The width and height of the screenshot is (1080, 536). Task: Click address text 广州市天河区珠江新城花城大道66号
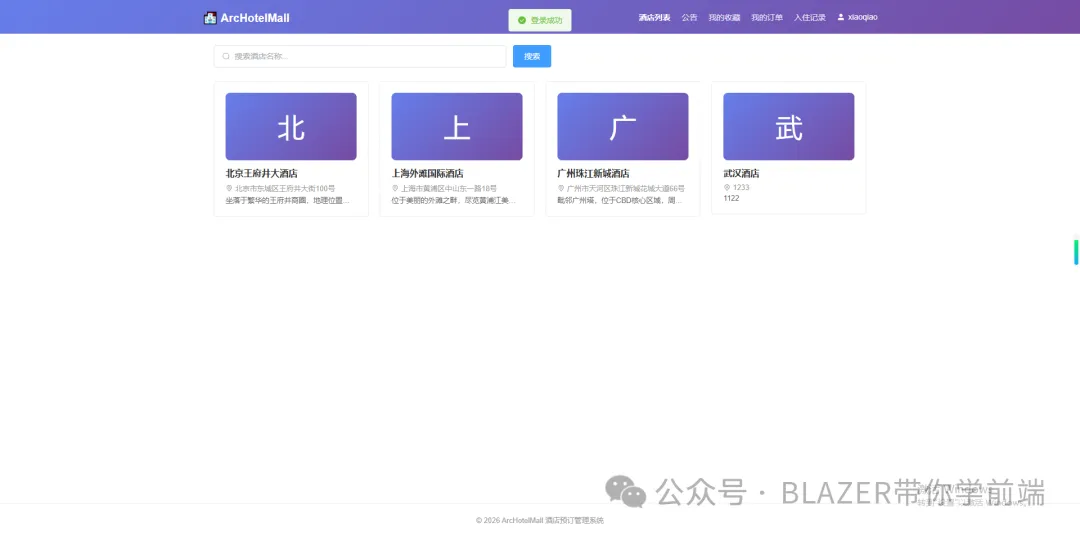coord(625,188)
